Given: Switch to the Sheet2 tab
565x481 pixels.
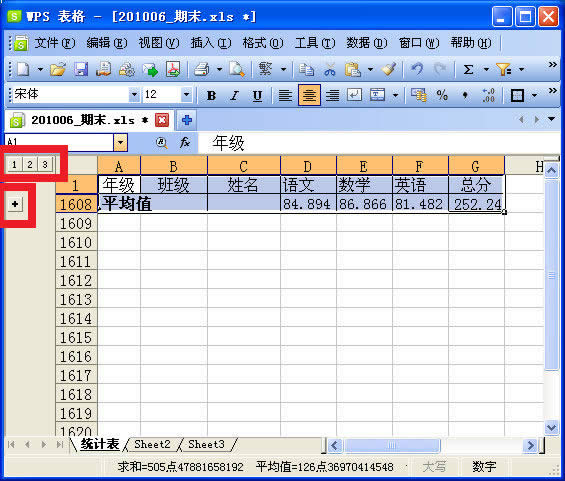Looking at the screenshot, I should click(x=152, y=444).
